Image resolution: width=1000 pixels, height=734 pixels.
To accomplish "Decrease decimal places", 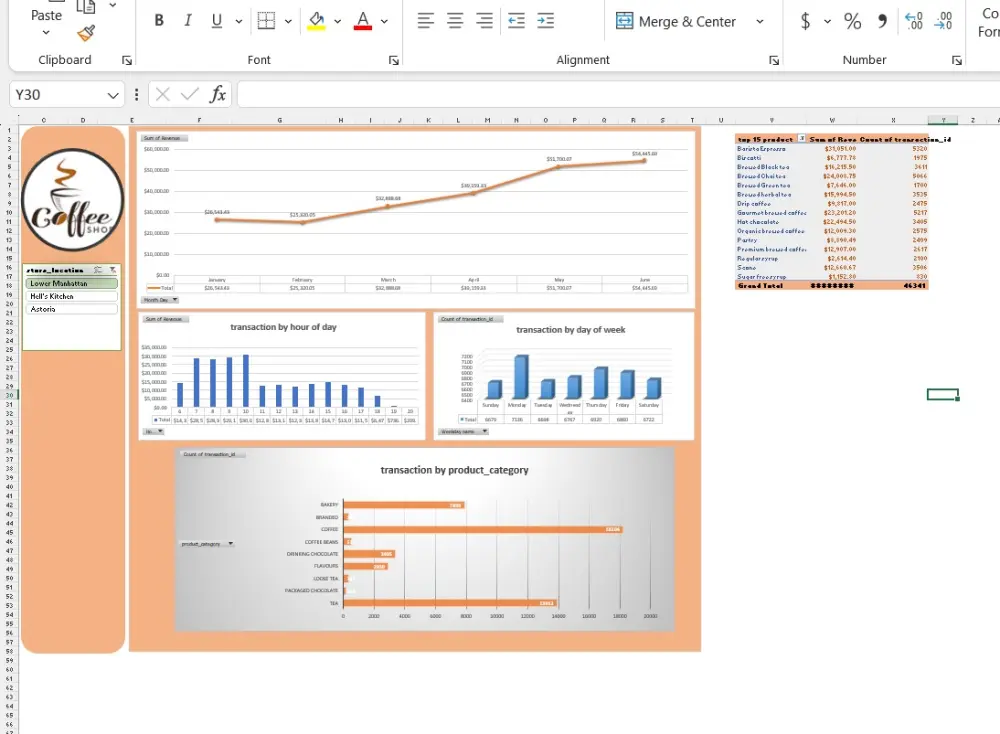I will pyautogui.click(x=943, y=21).
